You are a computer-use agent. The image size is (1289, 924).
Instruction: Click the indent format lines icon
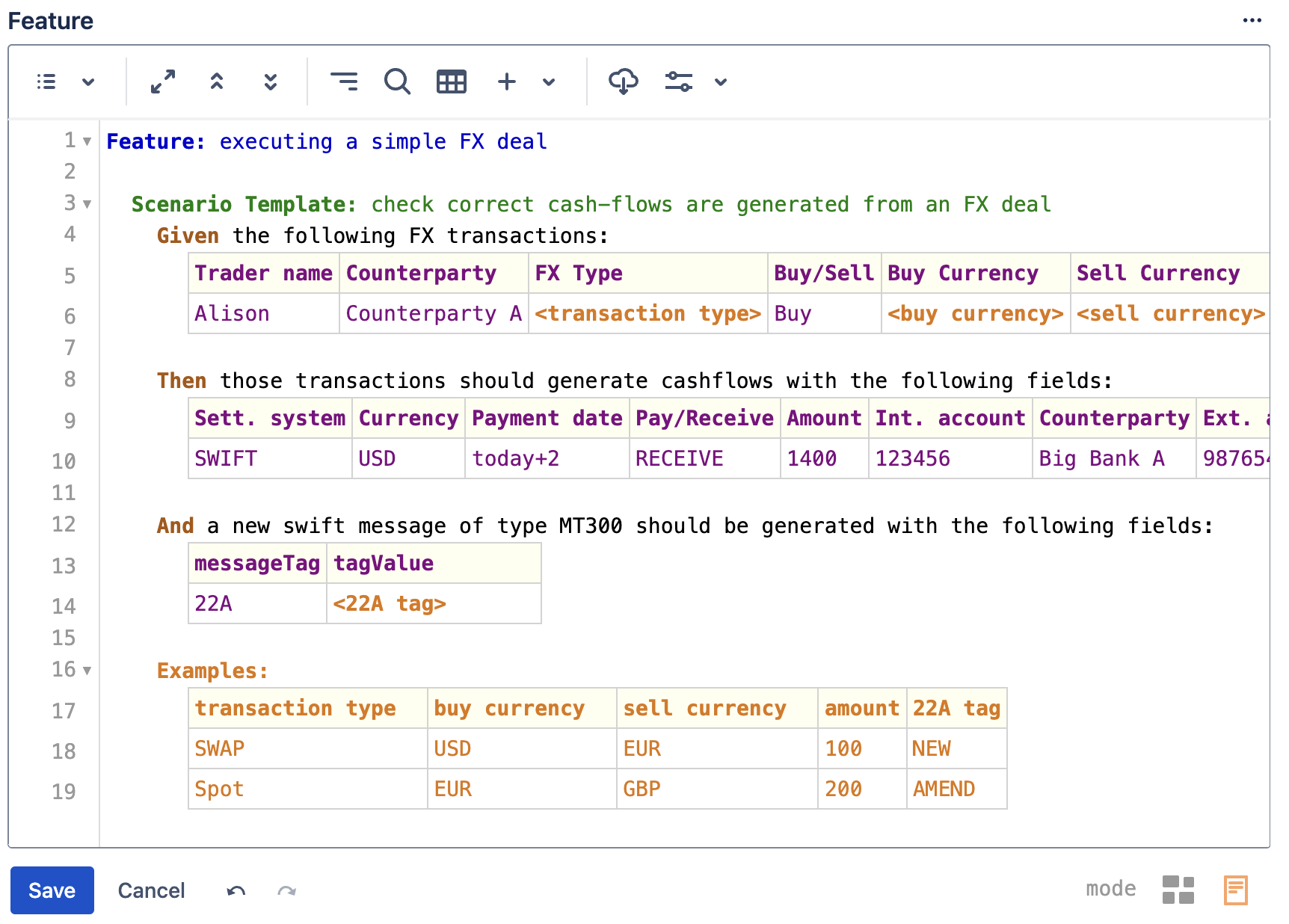344,81
